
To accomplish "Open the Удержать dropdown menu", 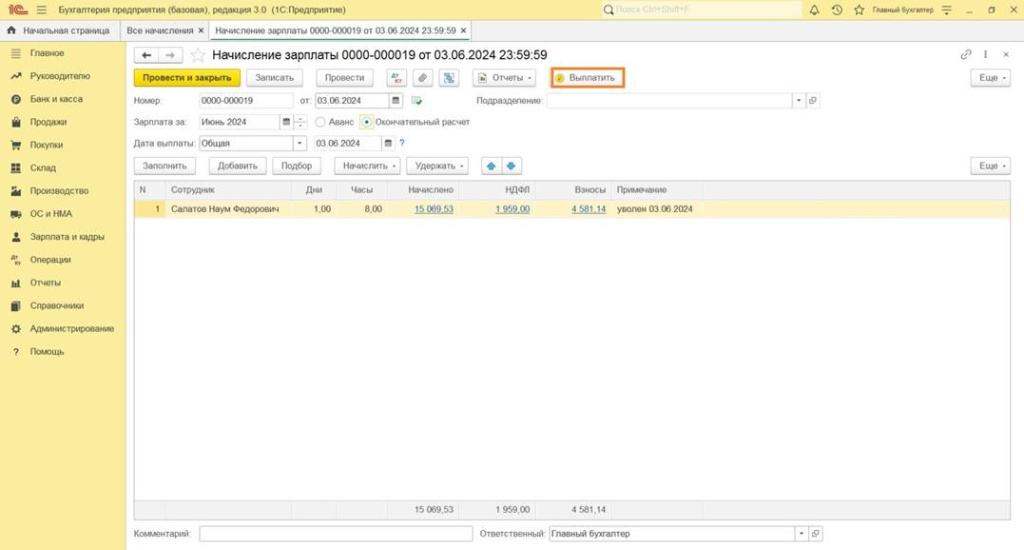I will click(x=437, y=166).
